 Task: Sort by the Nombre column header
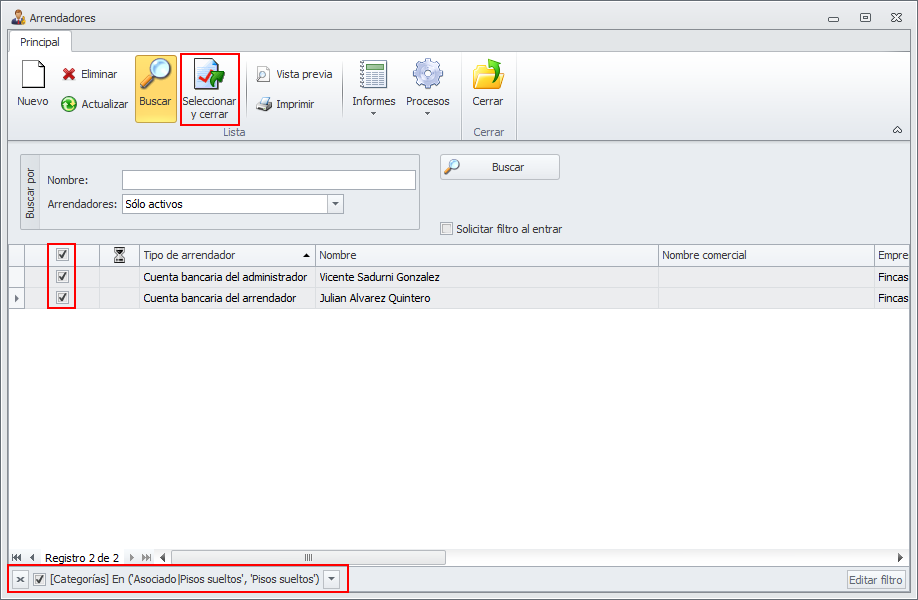click(x=487, y=255)
